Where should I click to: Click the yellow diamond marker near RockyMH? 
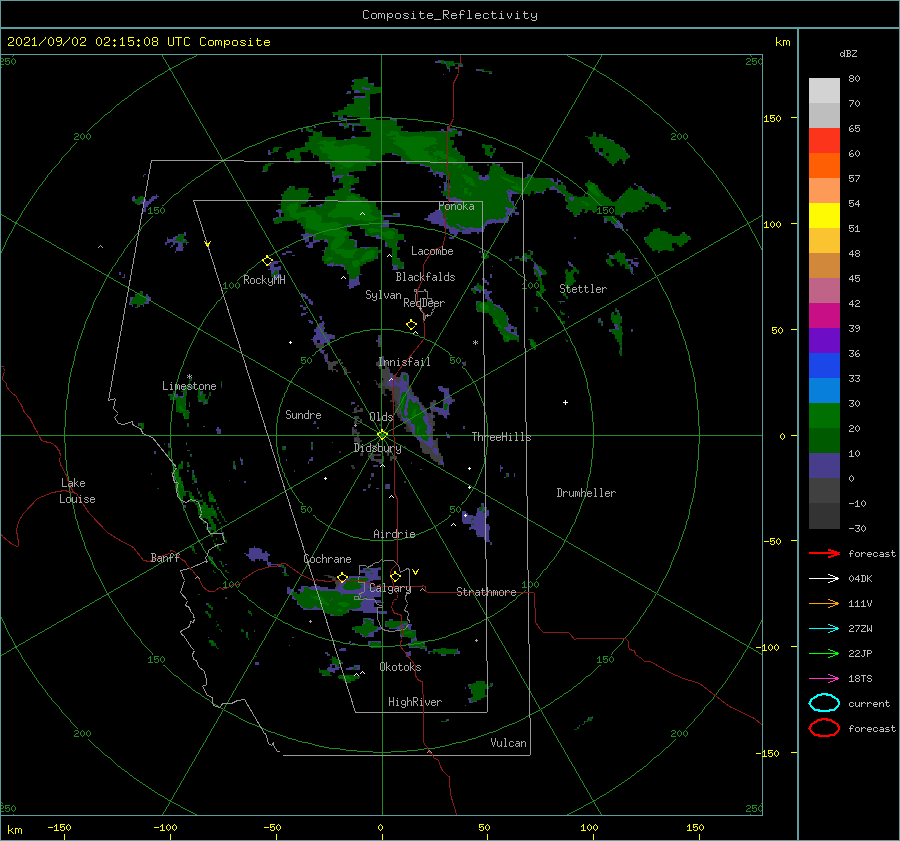click(x=267, y=261)
